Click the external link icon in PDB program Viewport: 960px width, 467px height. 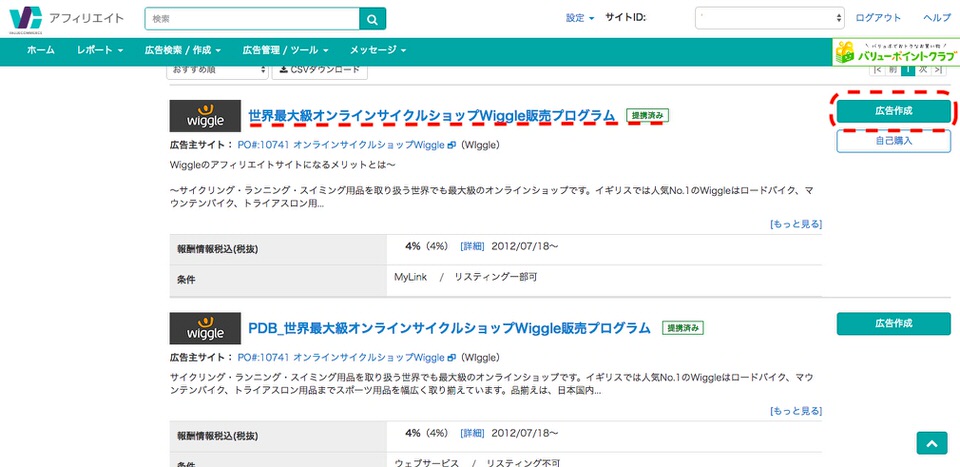pos(452,357)
